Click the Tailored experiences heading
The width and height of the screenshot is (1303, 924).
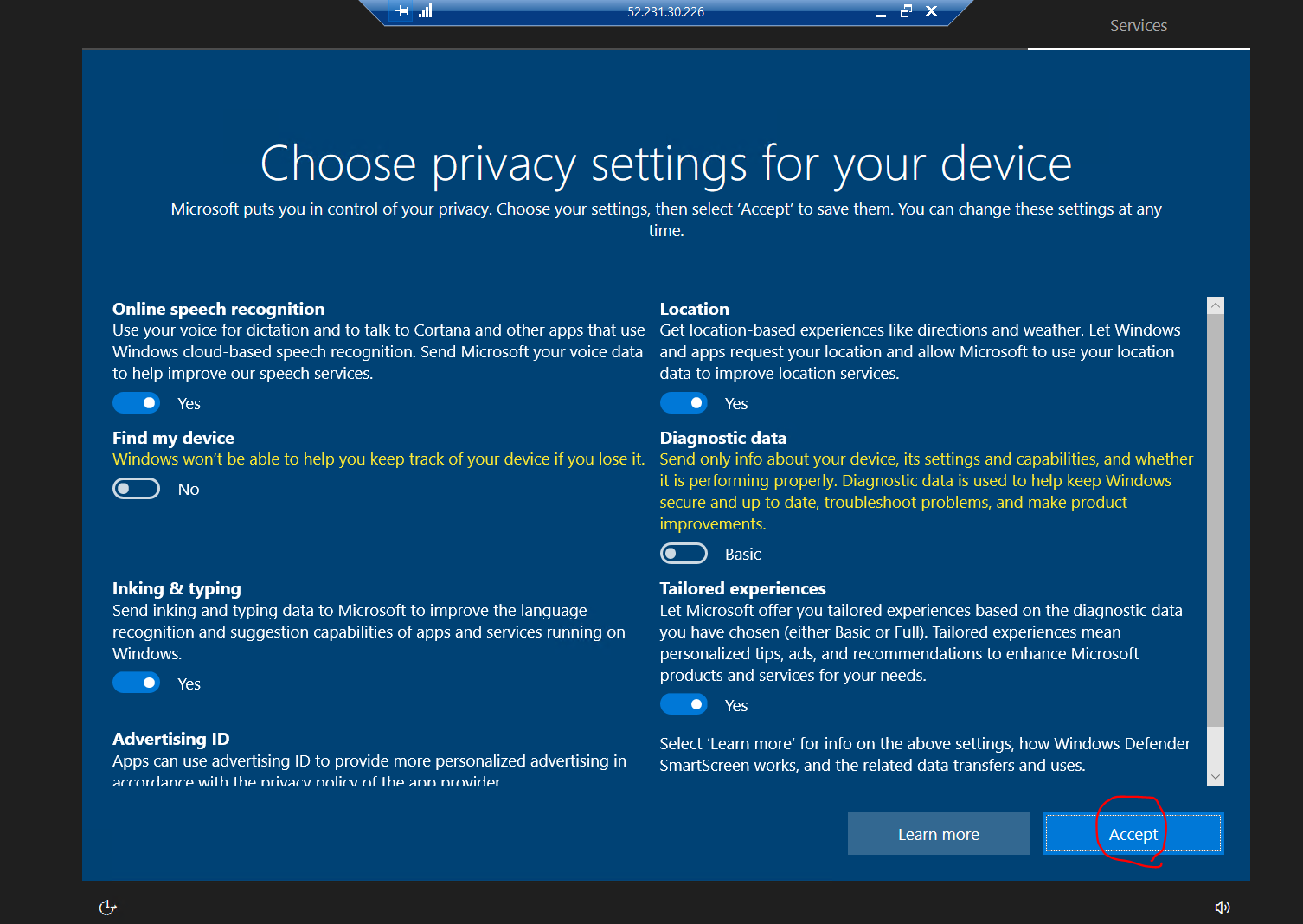tap(742, 588)
